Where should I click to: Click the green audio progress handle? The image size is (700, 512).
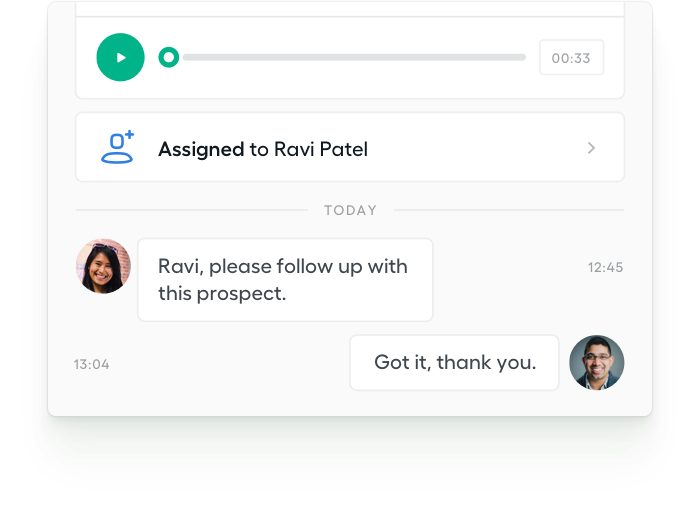click(169, 57)
